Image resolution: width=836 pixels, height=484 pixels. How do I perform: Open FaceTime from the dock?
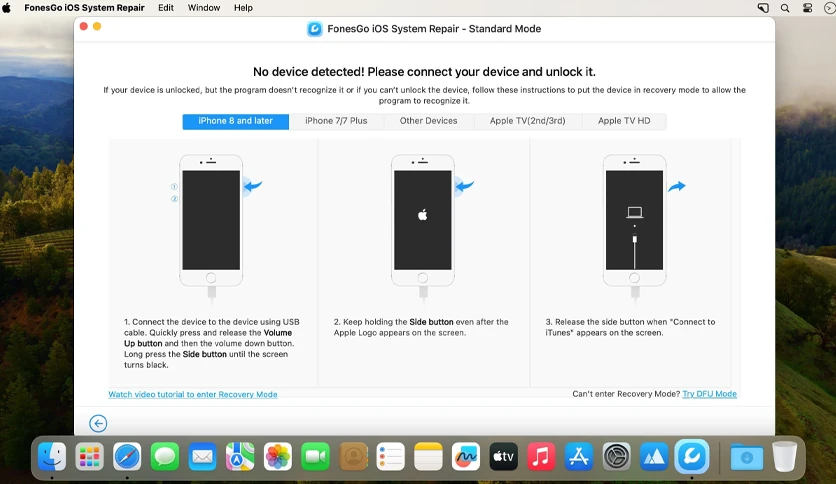click(x=316, y=457)
